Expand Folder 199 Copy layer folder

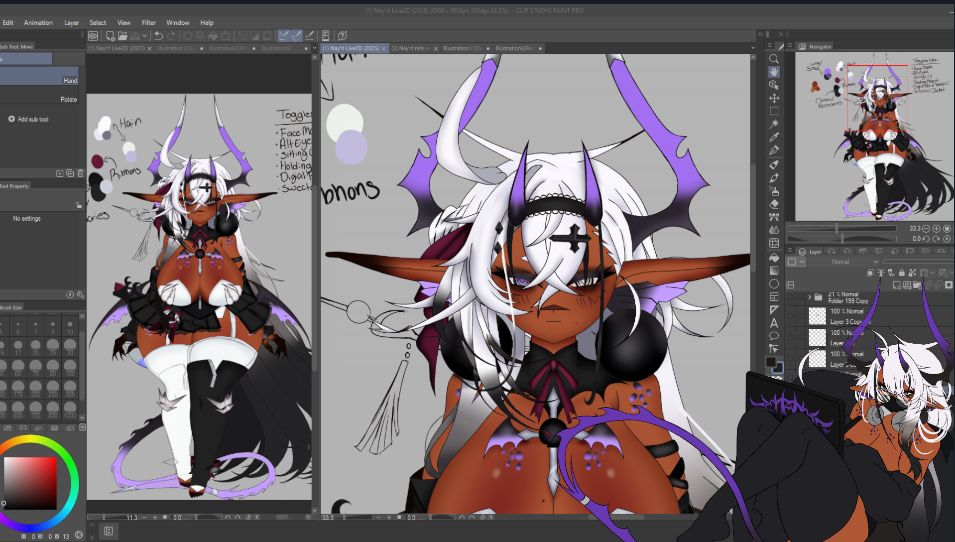click(x=809, y=297)
